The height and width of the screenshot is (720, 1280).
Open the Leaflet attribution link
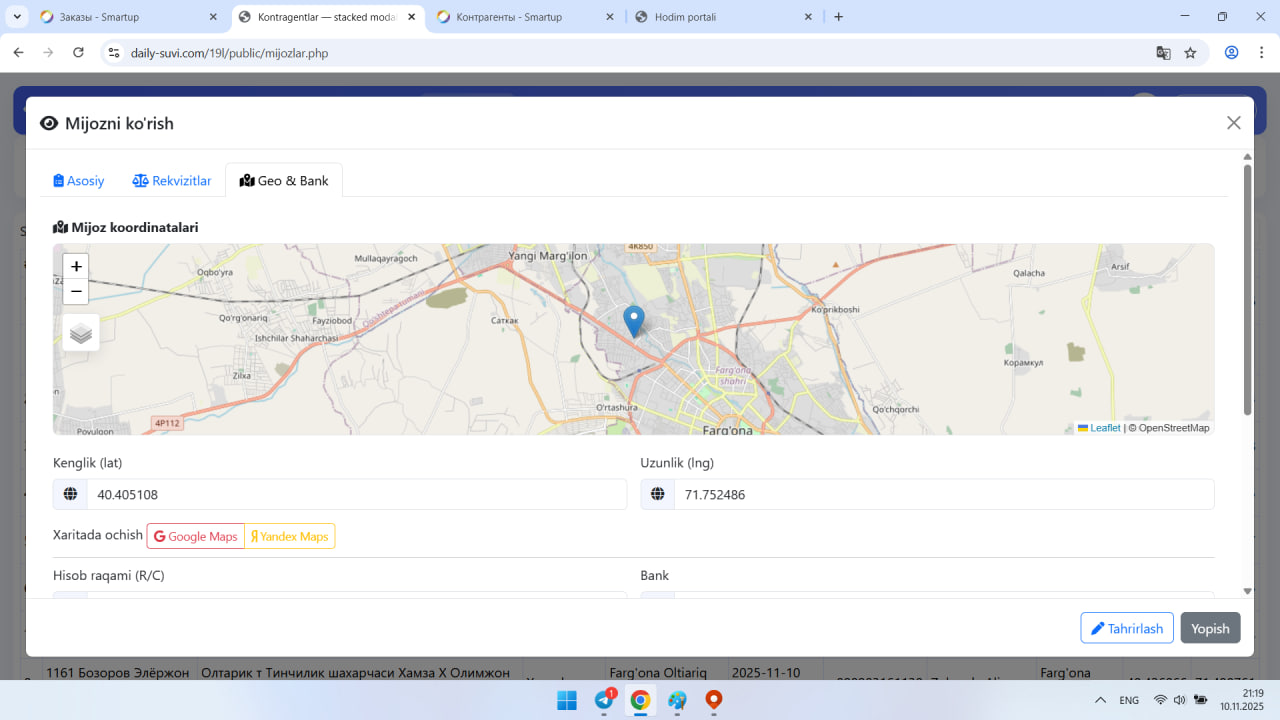tap(1104, 428)
